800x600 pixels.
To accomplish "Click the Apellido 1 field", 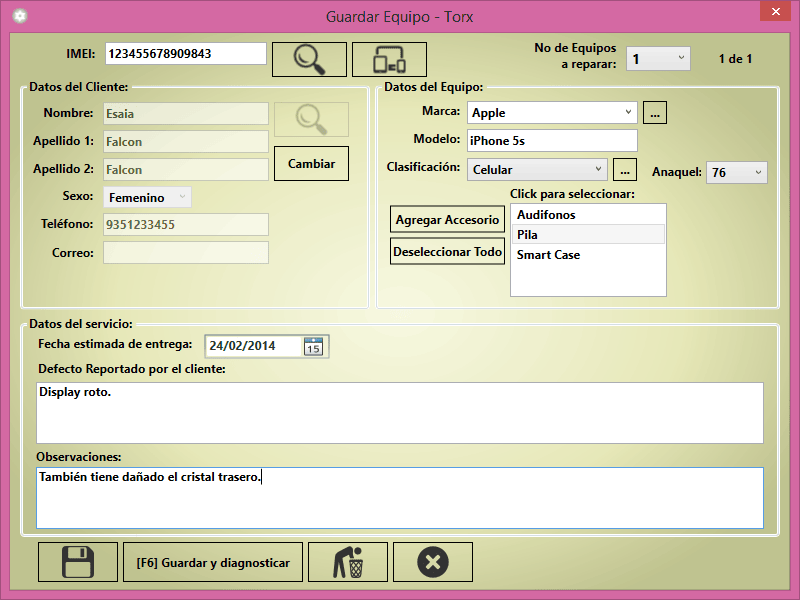I will tap(186, 142).
